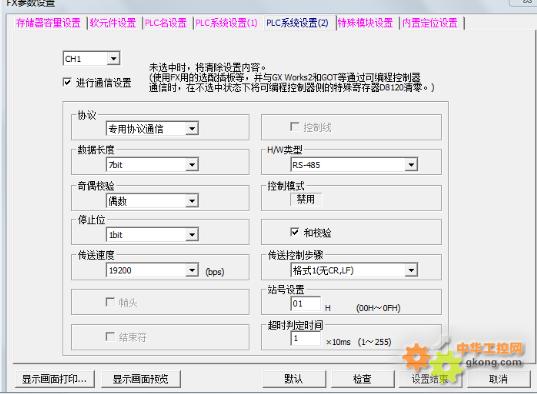Toggle the 进行通信设置 checkbox

(x=67, y=82)
